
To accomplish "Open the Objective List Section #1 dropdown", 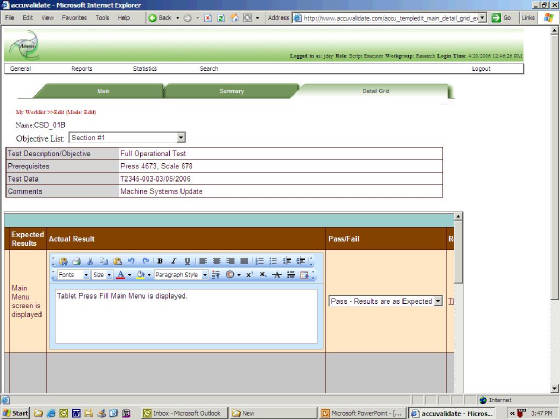I will click(x=127, y=138).
